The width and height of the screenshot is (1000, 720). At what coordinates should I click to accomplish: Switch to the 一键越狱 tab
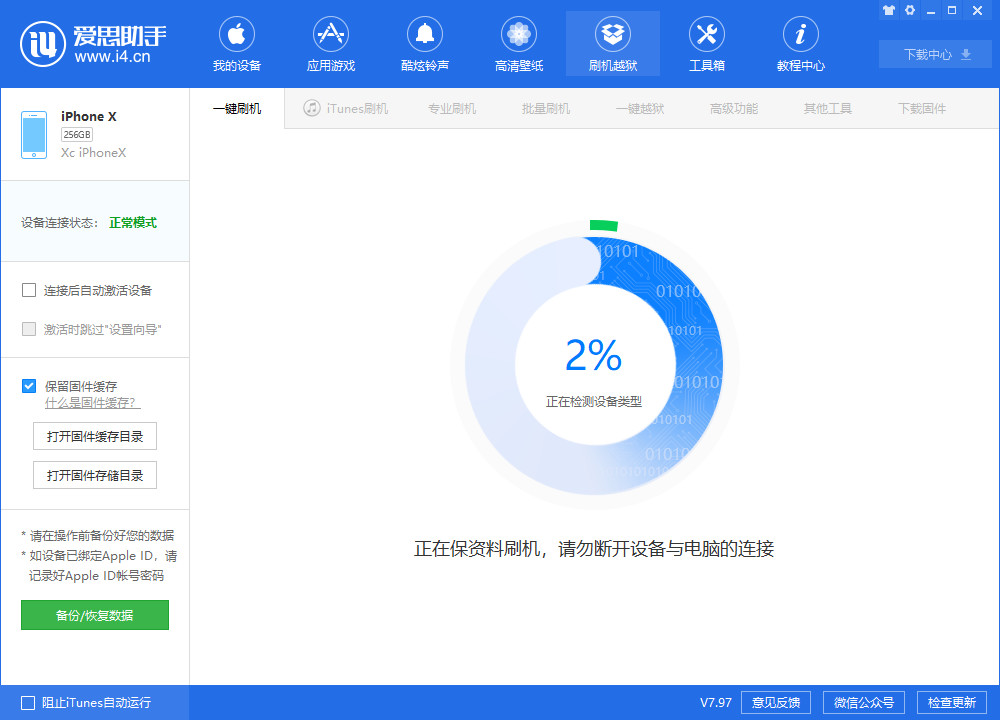tap(641, 108)
